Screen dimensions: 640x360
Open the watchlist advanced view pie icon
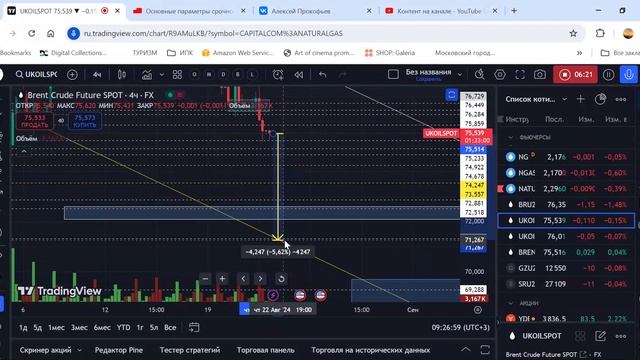pos(600,99)
